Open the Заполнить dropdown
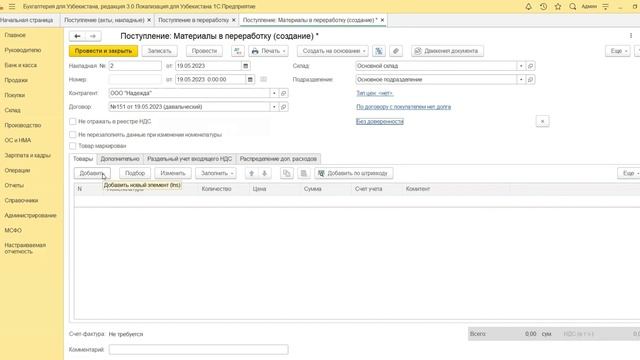The height and width of the screenshot is (360, 640). pyautogui.click(x=216, y=173)
